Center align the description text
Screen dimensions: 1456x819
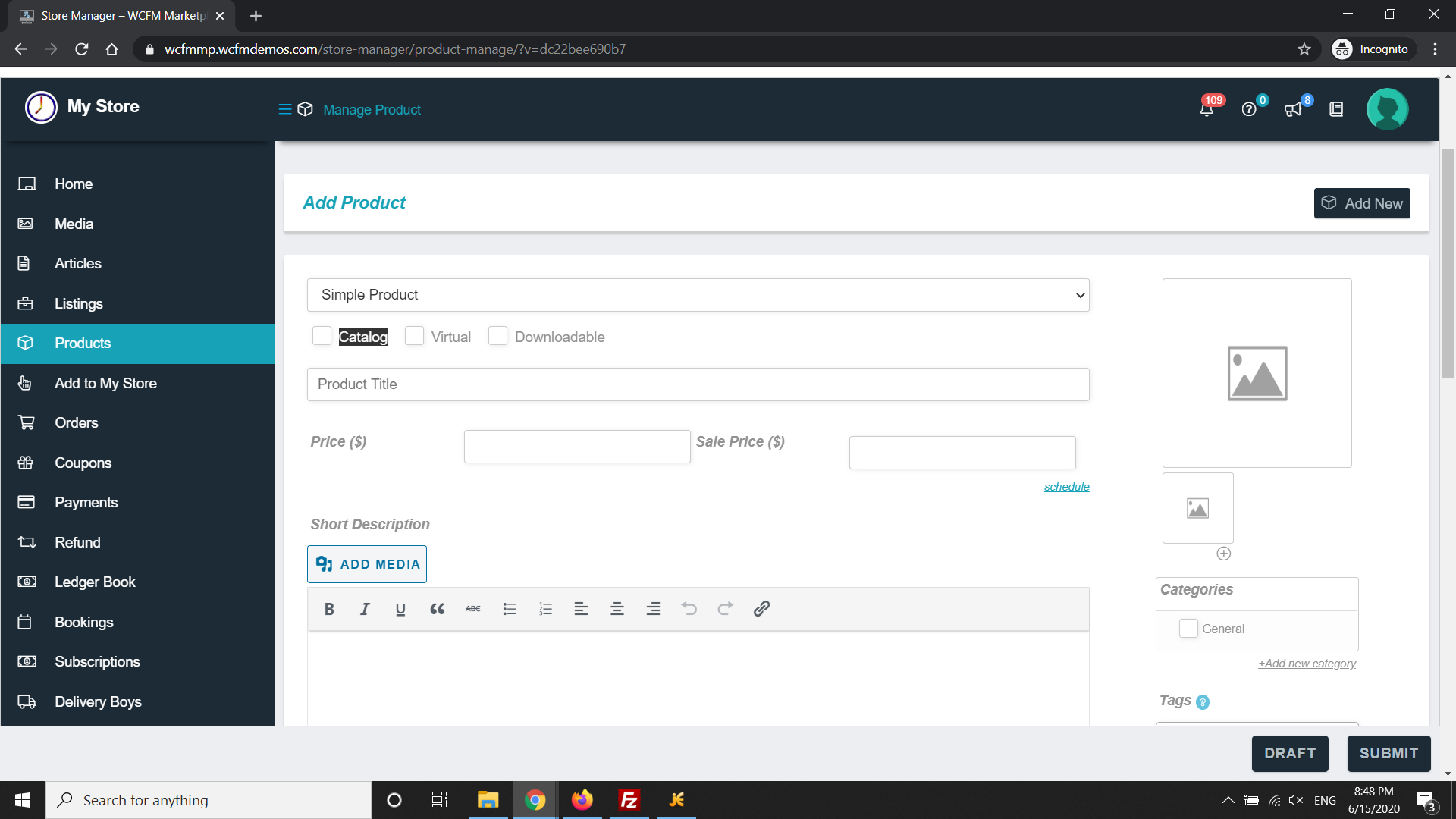point(617,609)
